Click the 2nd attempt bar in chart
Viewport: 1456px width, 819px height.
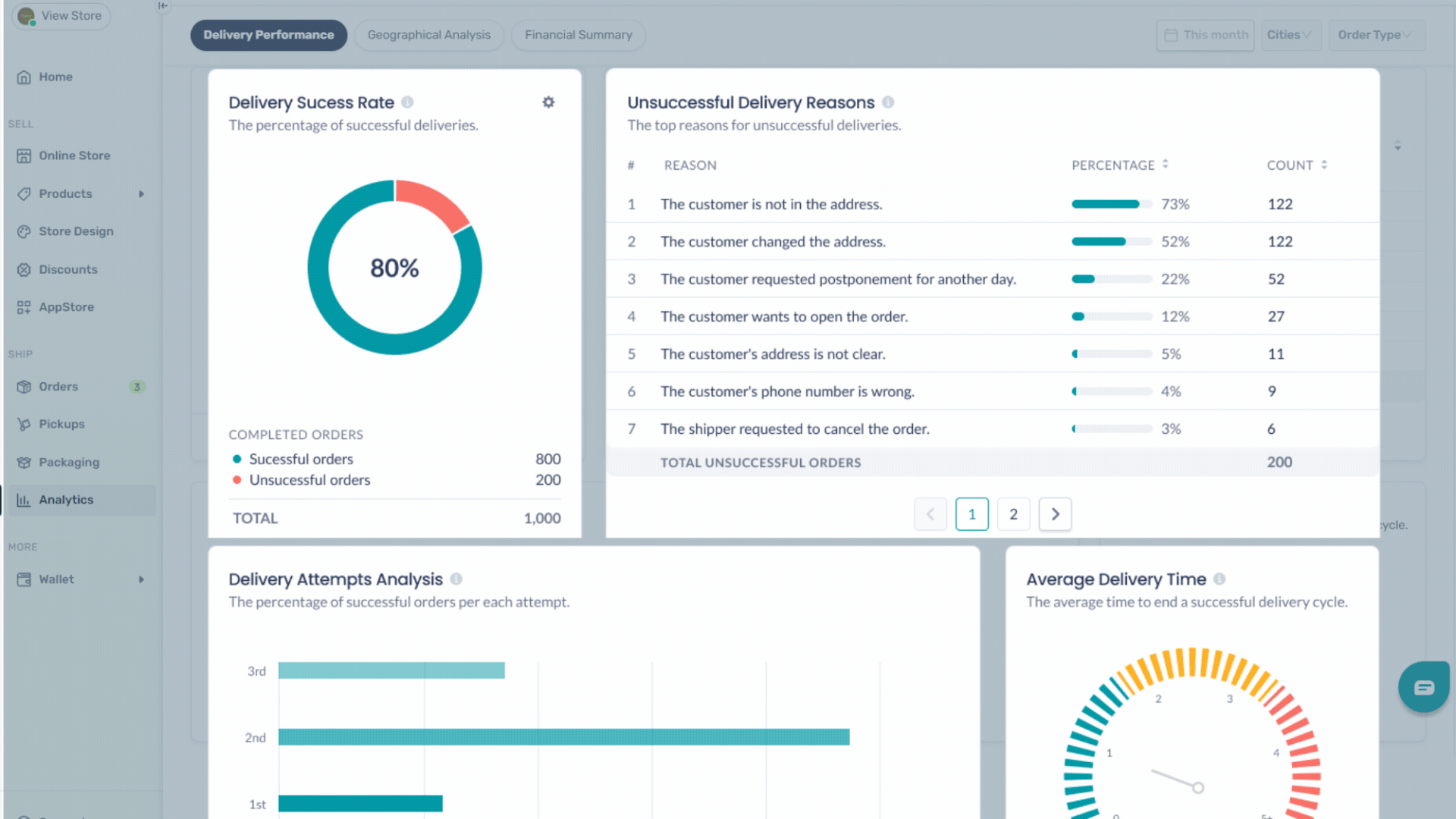coord(563,737)
